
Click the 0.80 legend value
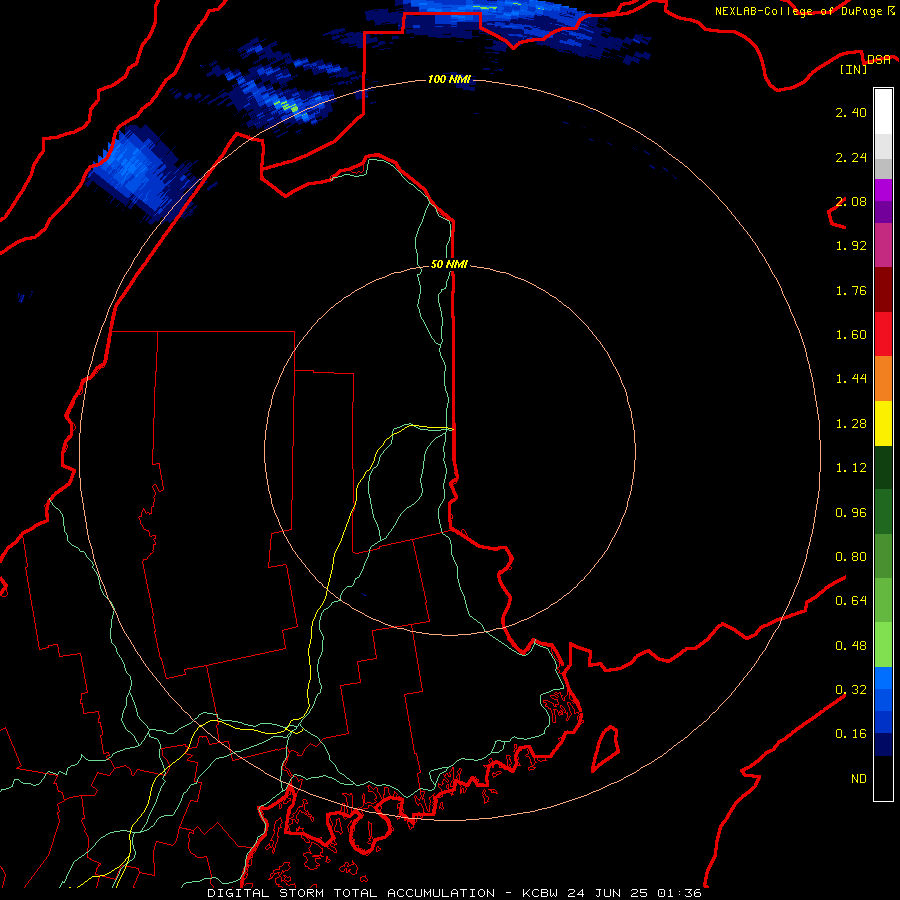(851, 557)
